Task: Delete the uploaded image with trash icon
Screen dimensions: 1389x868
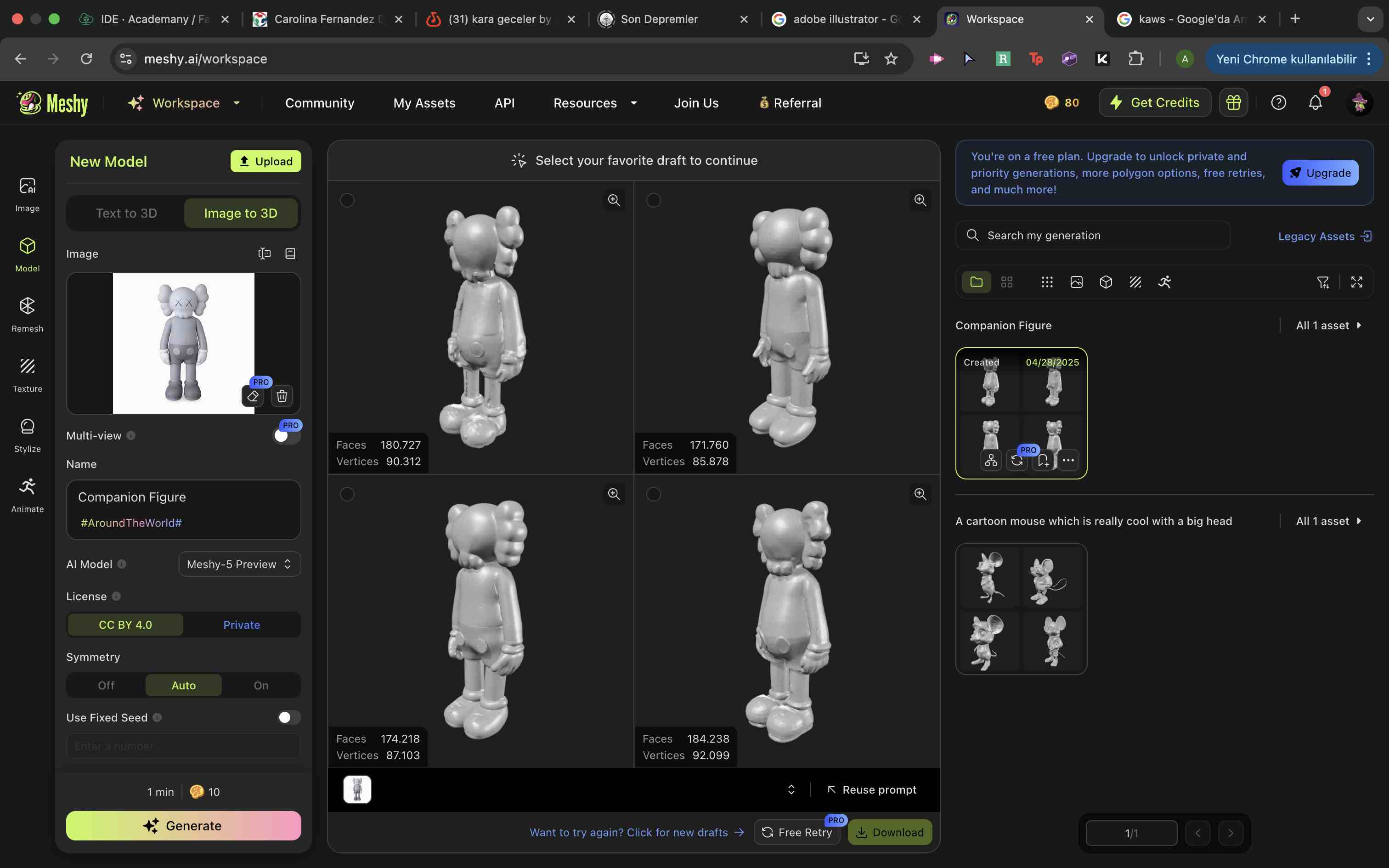Action: pyautogui.click(x=282, y=395)
